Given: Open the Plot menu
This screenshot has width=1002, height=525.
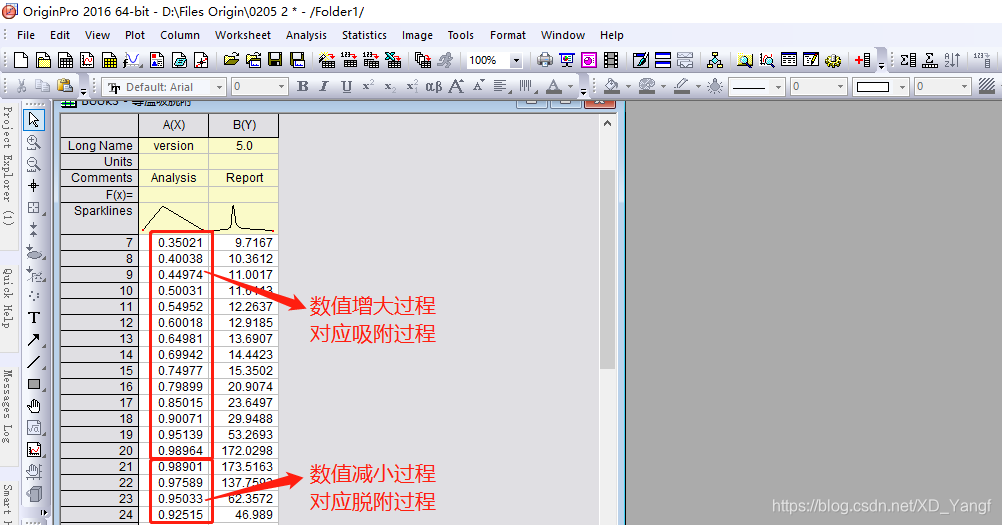Looking at the screenshot, I should 135,35.
